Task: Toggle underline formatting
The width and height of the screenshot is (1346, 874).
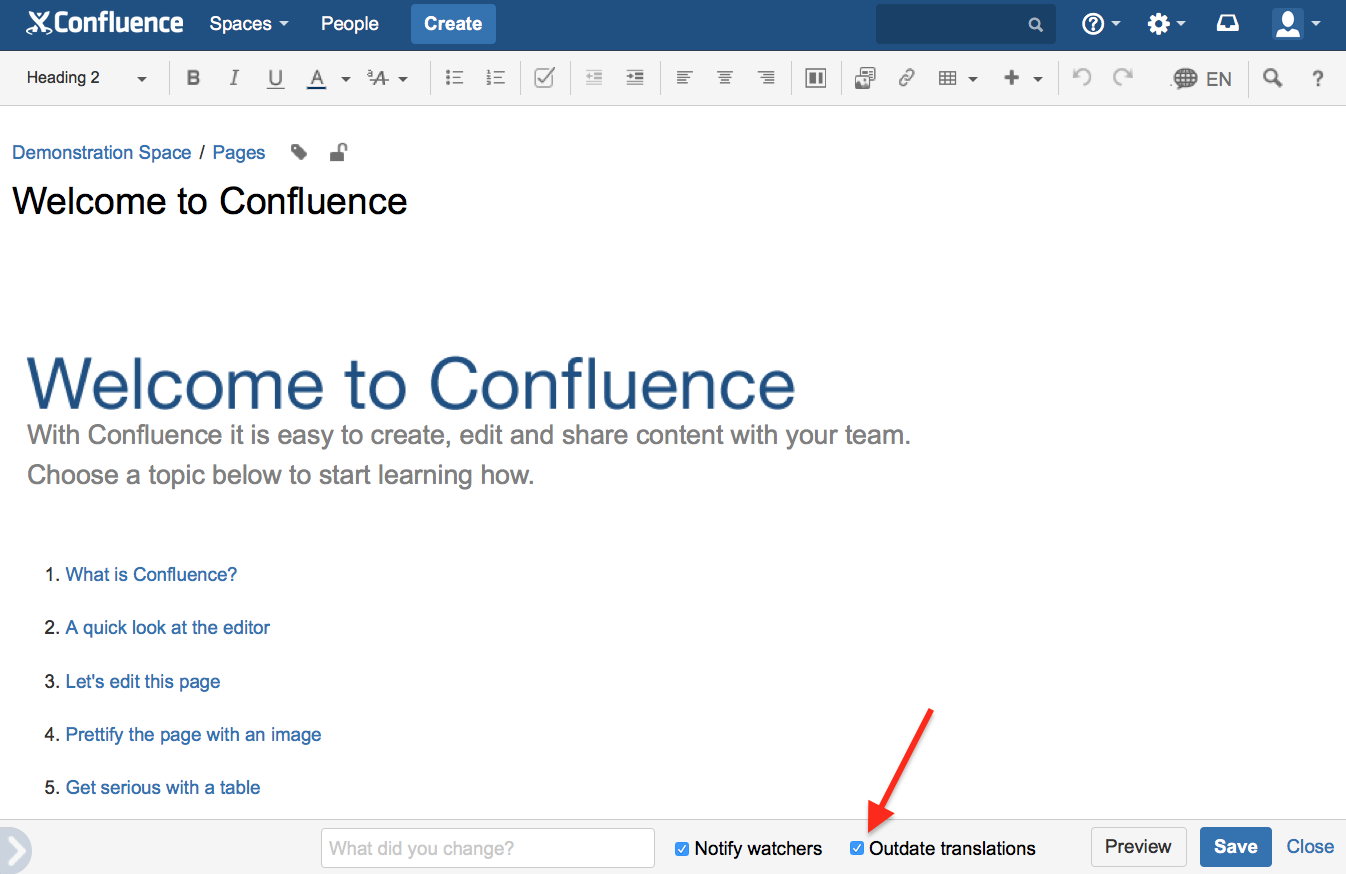Action: click(x=276, y=78)
